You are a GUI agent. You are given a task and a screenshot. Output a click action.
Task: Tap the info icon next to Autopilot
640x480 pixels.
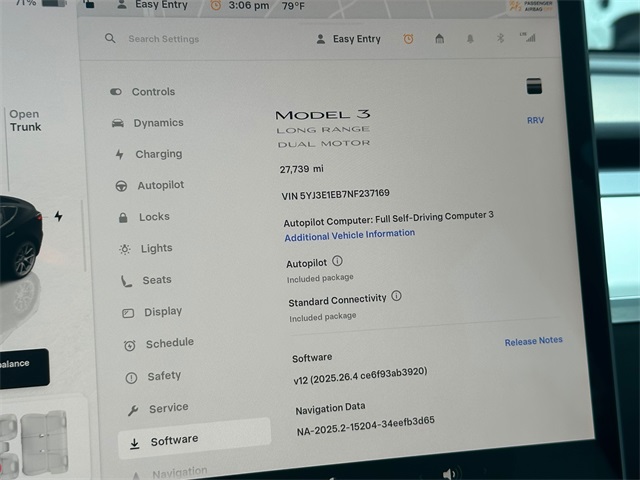coord(337,260)
